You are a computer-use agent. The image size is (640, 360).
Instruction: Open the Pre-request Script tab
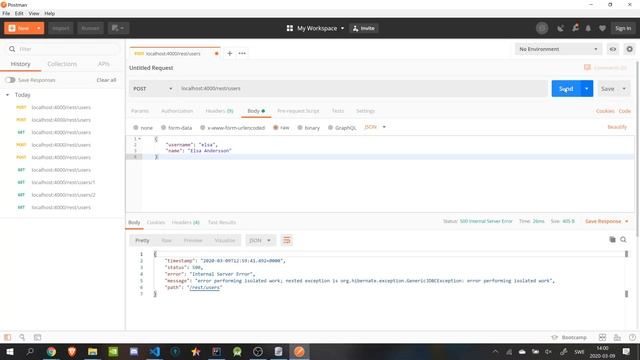pyautogui.click(x=298, y=111)
